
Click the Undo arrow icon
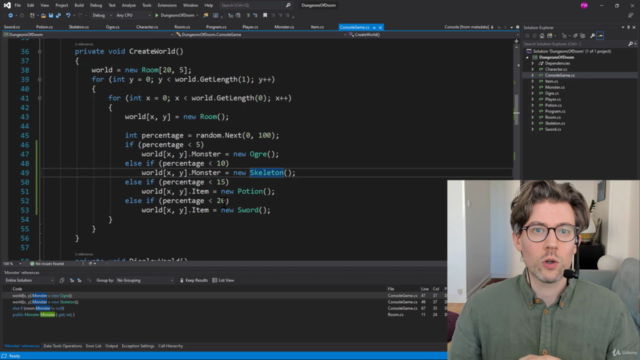[x=68, y=16]
